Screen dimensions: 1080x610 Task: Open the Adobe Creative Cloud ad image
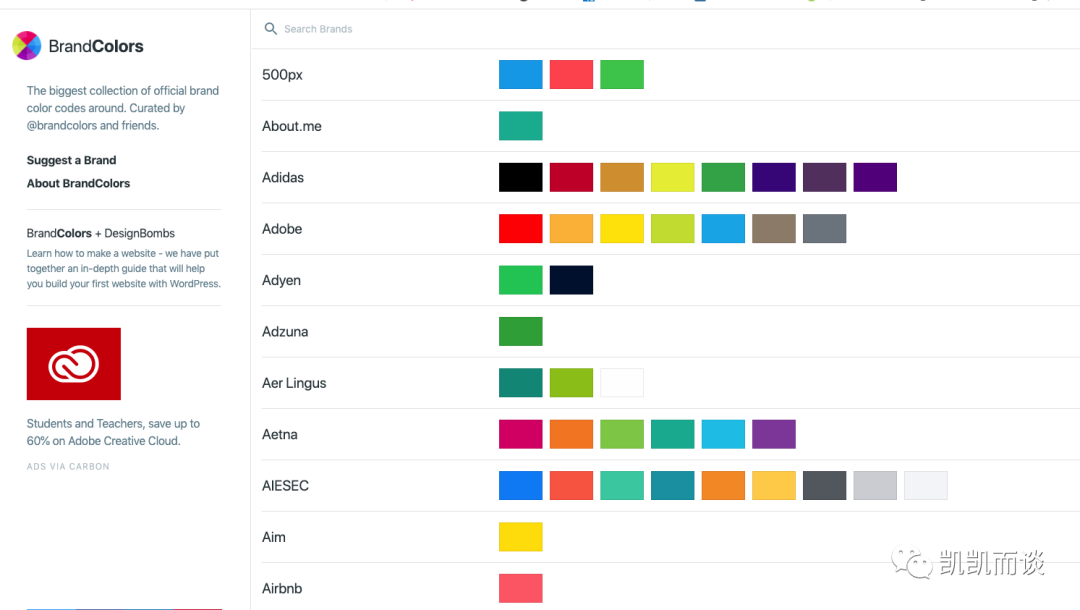(74, 364)
